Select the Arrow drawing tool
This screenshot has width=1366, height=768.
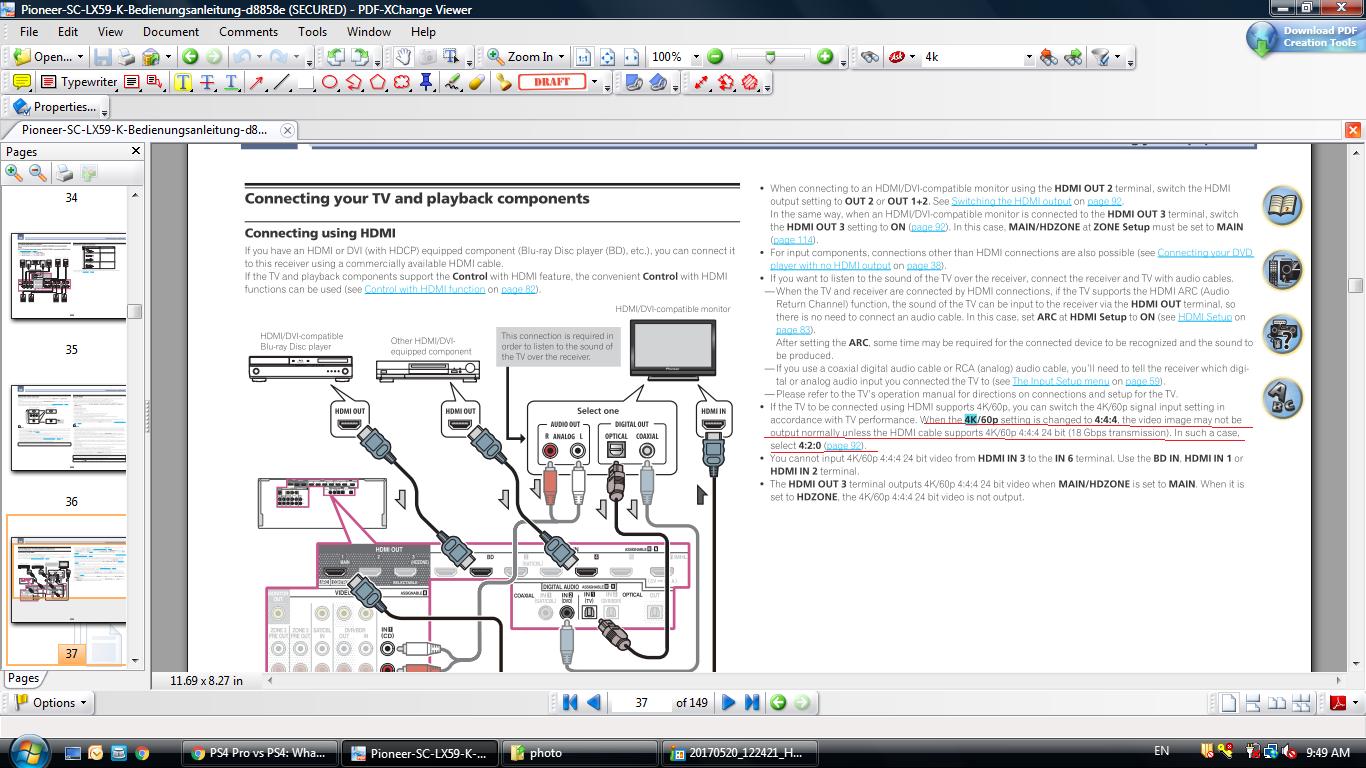[x=256, y=82]
